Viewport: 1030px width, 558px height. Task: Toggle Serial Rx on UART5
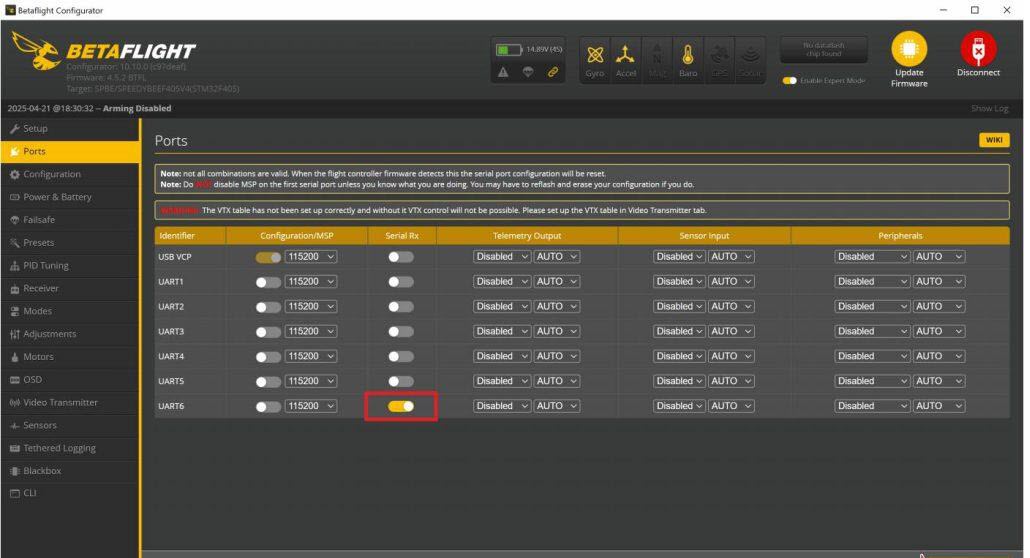click(x=401, y=381)
